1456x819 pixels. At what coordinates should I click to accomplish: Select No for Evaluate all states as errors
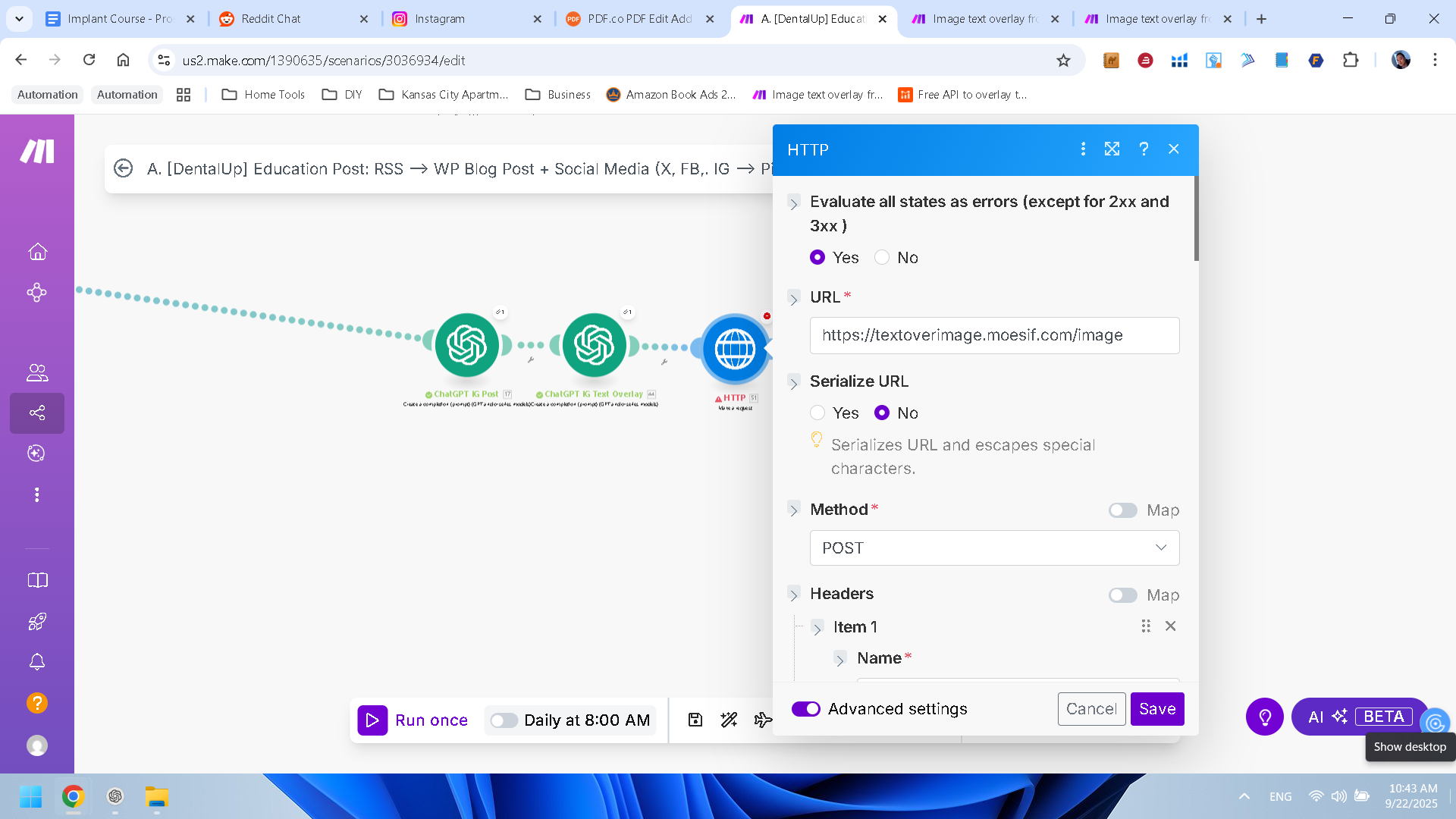coord(882,258)
